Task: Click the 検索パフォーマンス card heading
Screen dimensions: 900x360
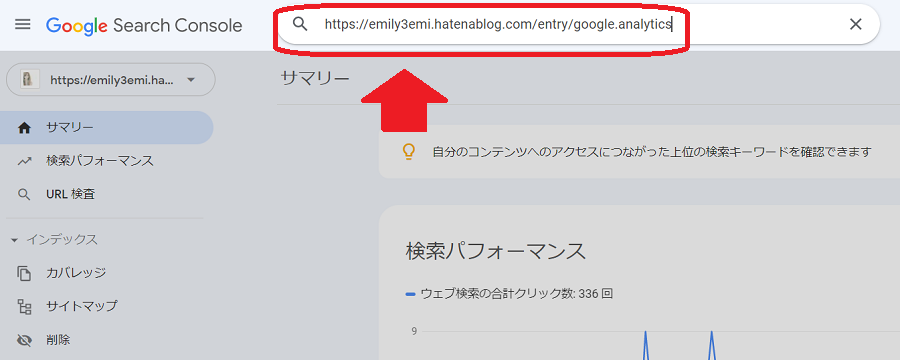Action: pos(496,251)
